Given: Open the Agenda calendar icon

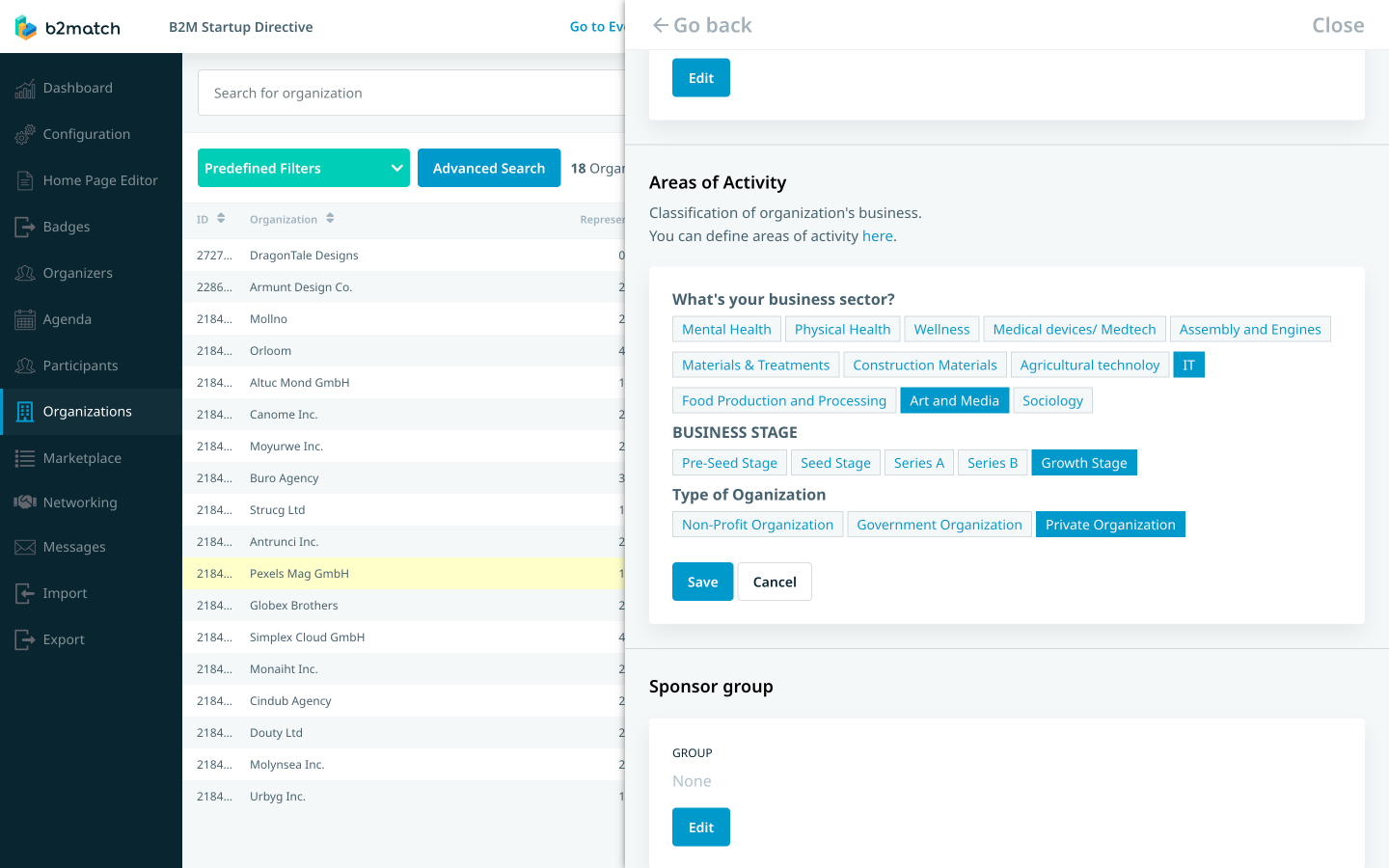Looking at the screenshot, I should click(25, 320).
